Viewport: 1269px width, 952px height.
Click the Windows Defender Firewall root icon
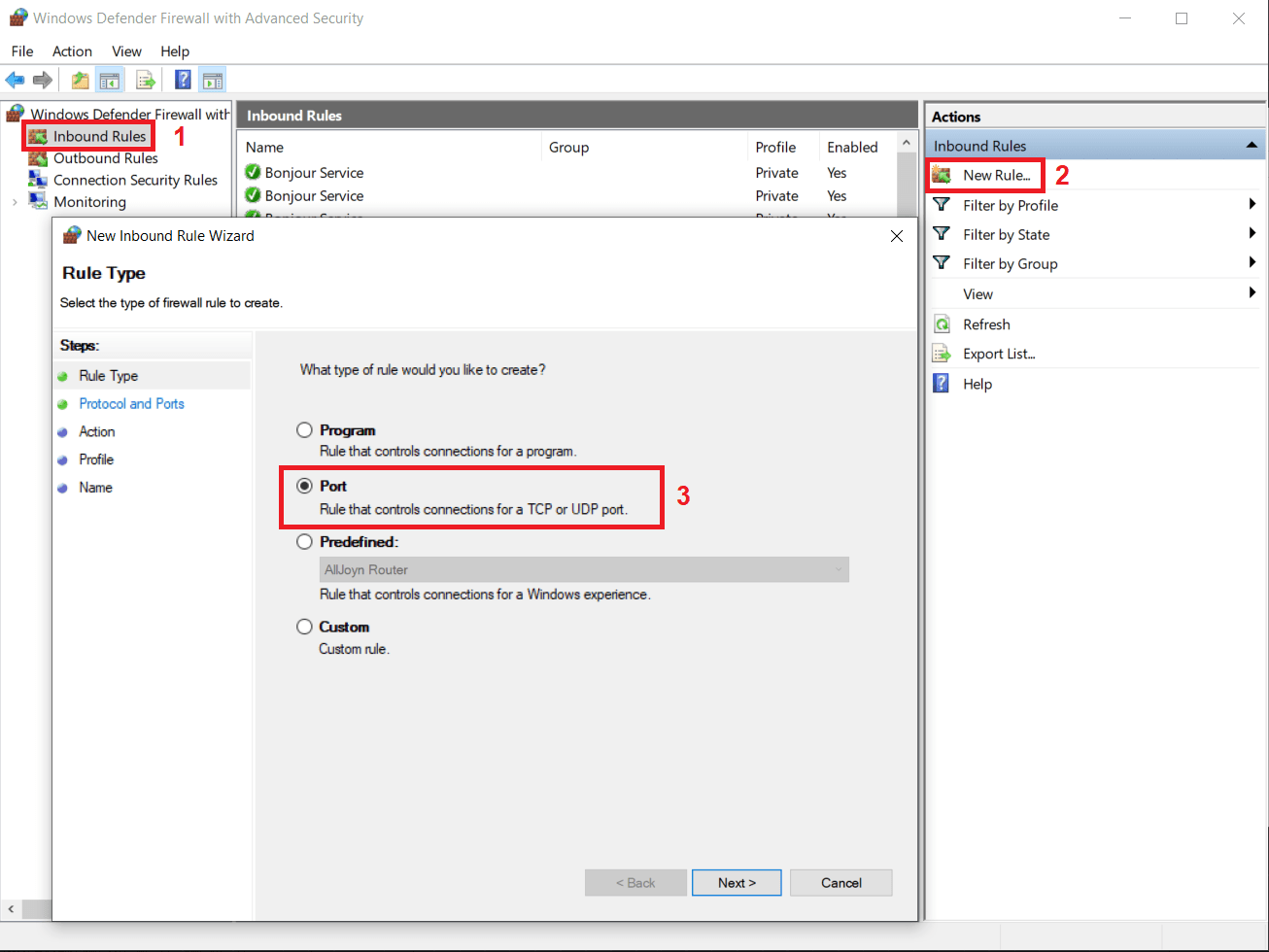click(16, 114)
